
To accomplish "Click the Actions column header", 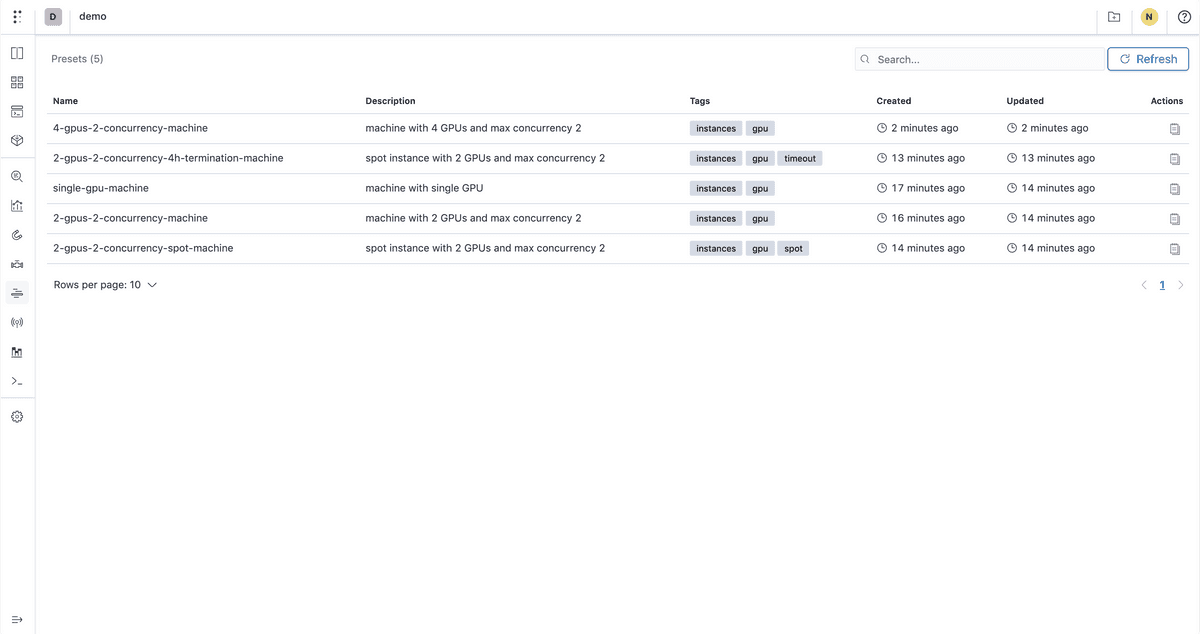I will click(x=1167, y=101).
